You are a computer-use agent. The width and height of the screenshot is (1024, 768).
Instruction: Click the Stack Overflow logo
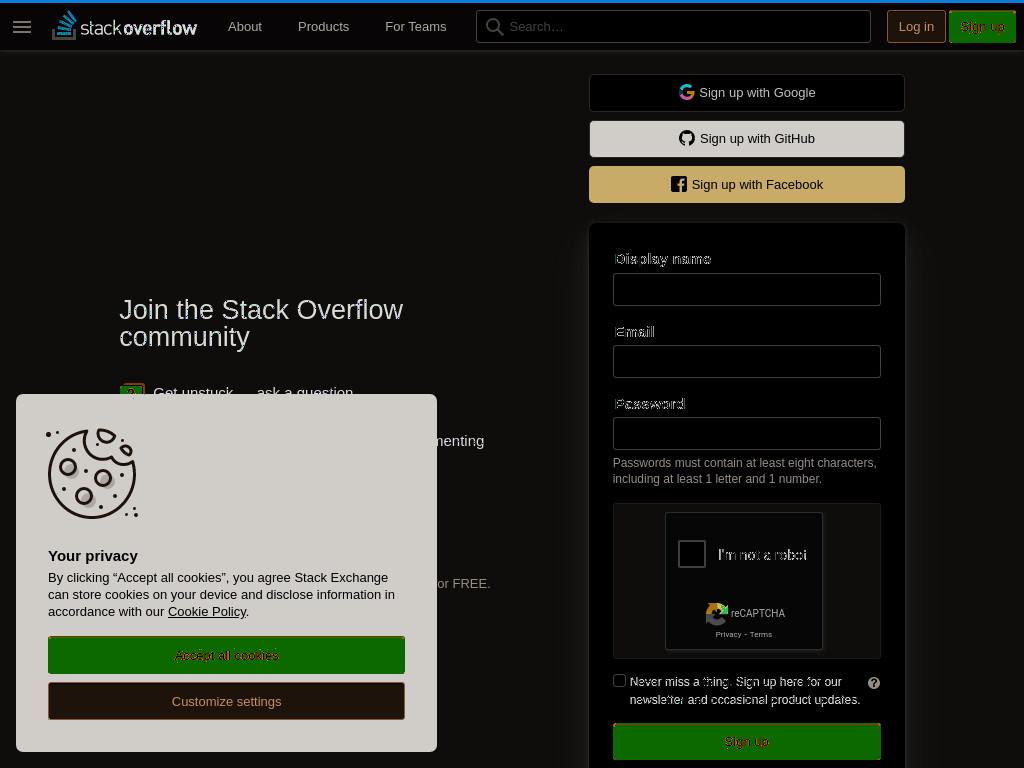124,26
